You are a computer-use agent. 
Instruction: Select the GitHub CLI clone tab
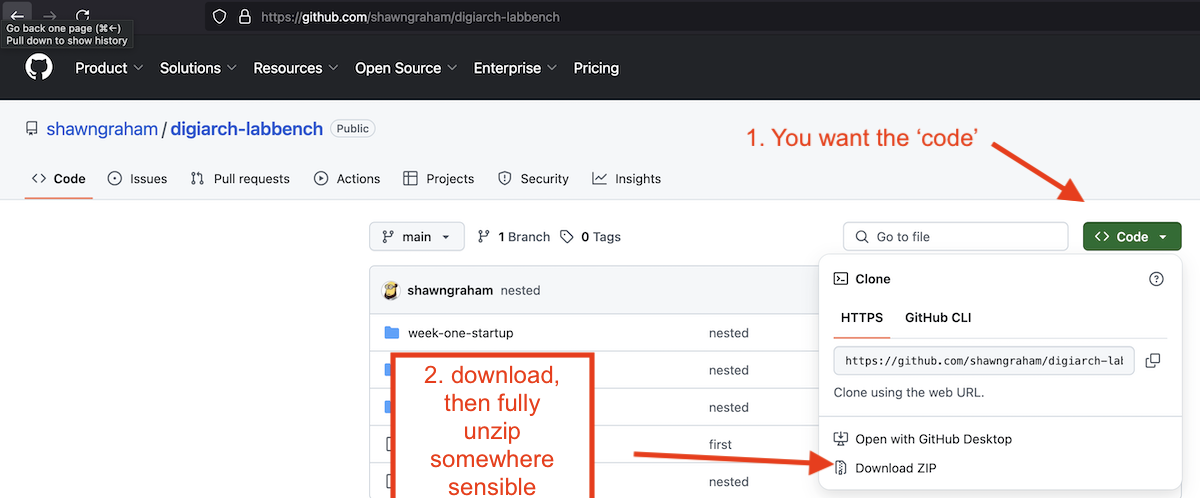pos(938,318)
